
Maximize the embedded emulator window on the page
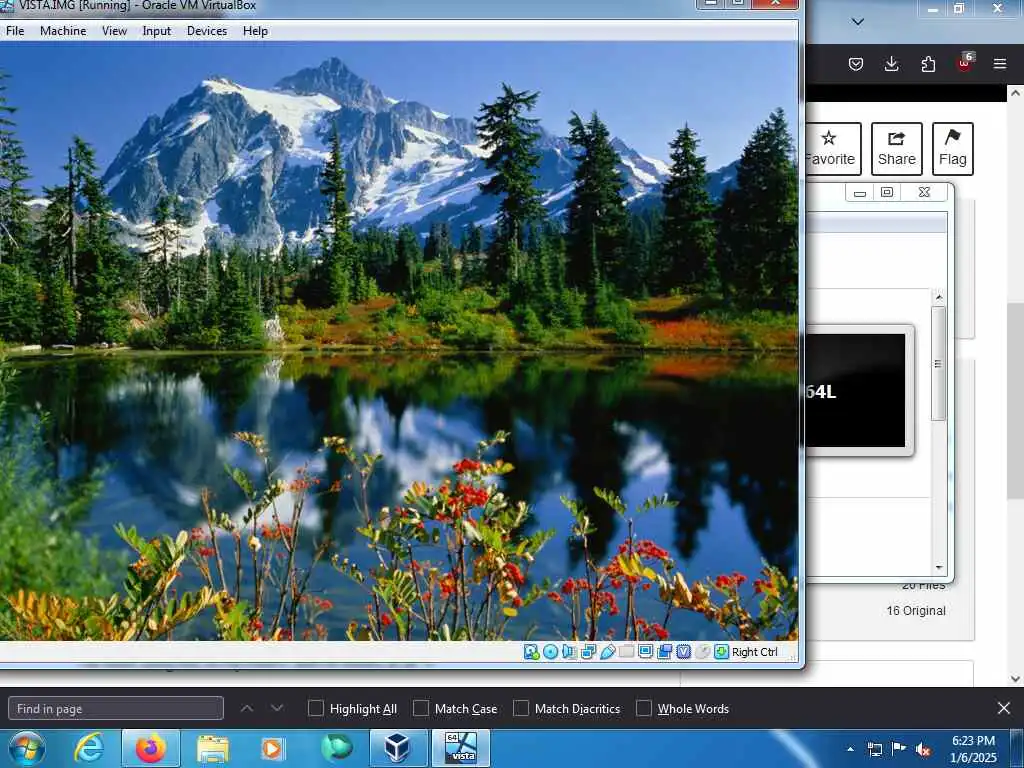887,192
